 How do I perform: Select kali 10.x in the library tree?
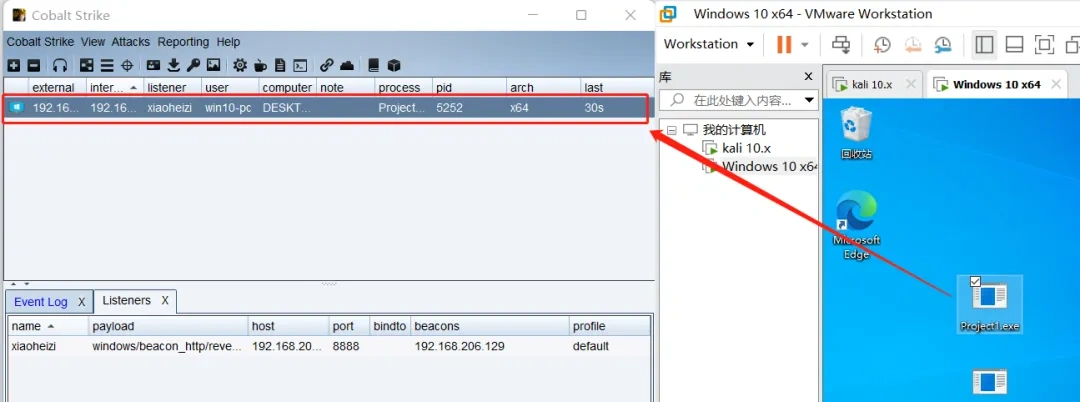pos(746,148)
